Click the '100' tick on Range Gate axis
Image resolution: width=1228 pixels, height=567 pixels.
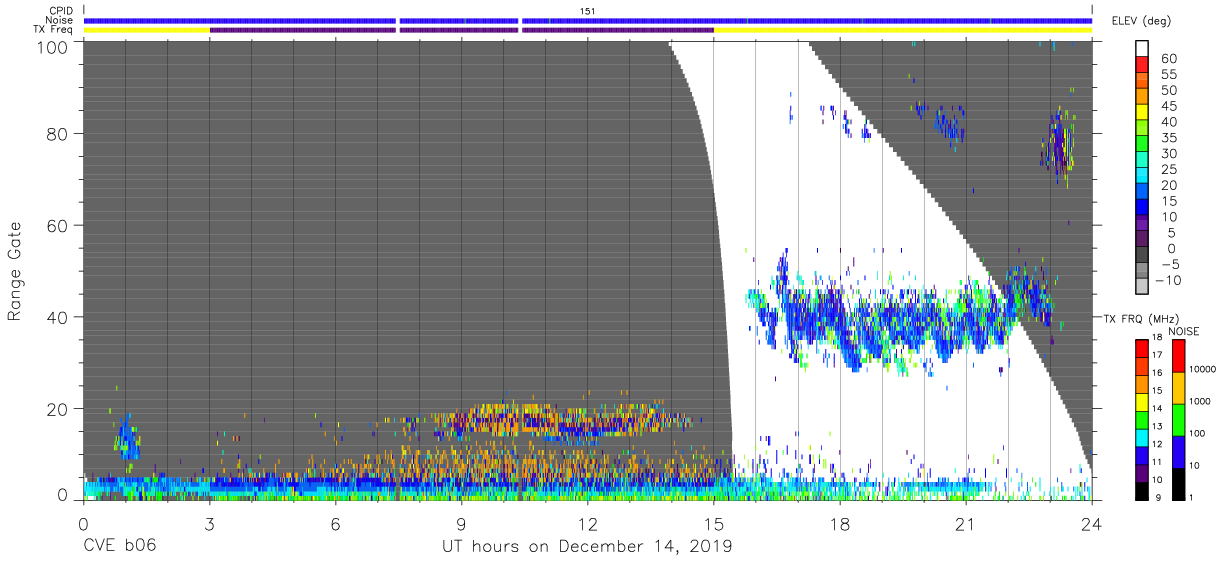click(53, 47)
